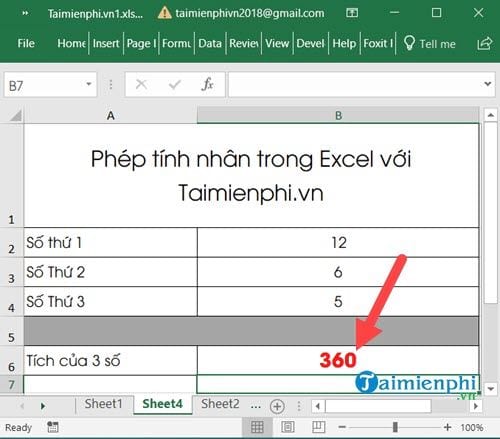Click zoom in plus icon
Image resolution: width=500 pixels, height=439 pixels.
tap(448, 427)
